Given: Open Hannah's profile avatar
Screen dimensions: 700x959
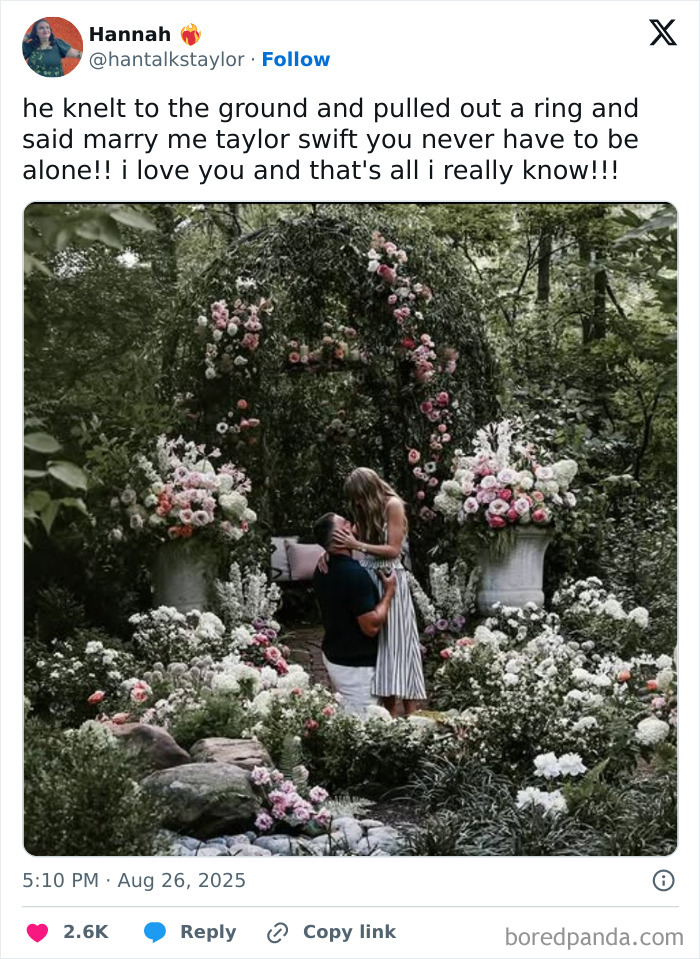Looking at the screenshot, I should (x=52, y=47).
